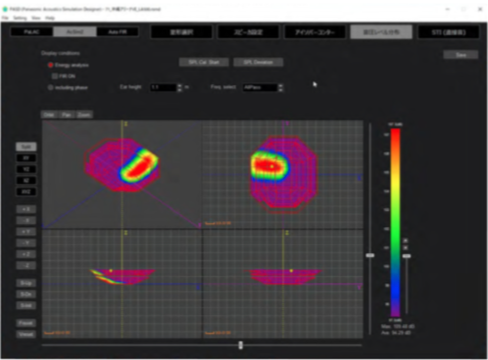Start the SPL Cal Start calculation
This screenshot has width=488, height=360.
click(x=204, y=62)
